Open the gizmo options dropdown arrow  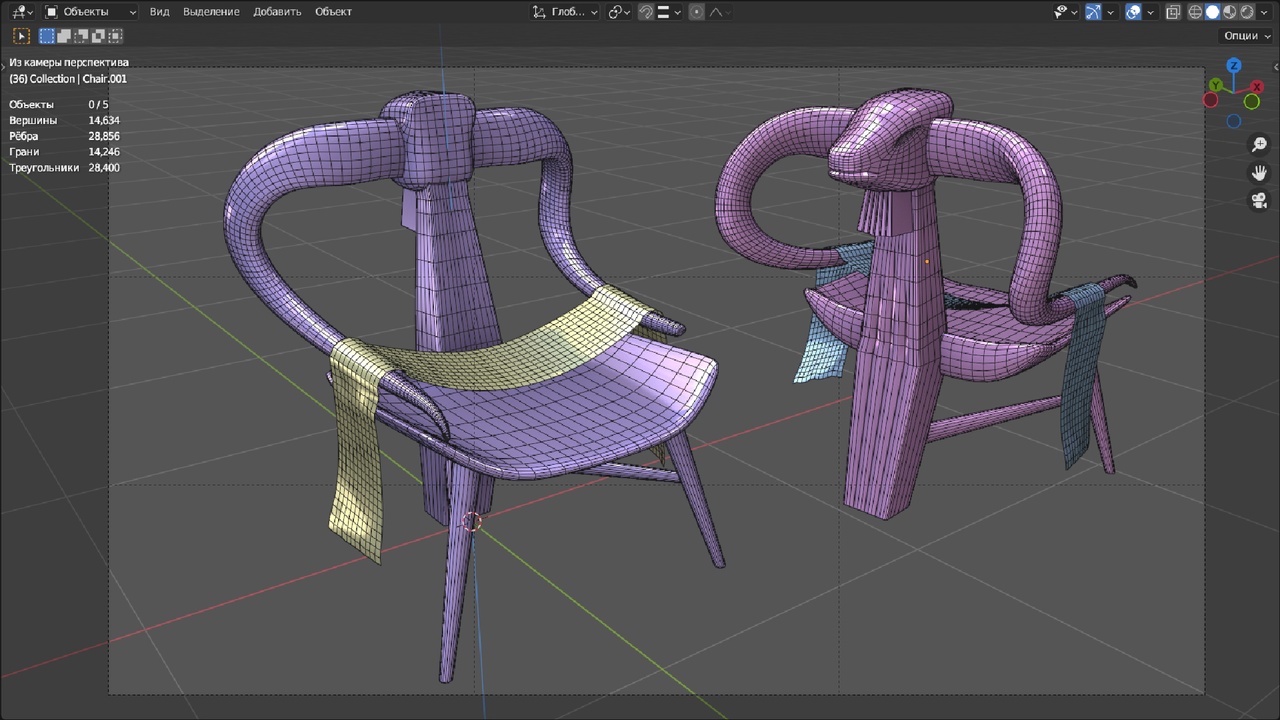(x=1110, y=12)
